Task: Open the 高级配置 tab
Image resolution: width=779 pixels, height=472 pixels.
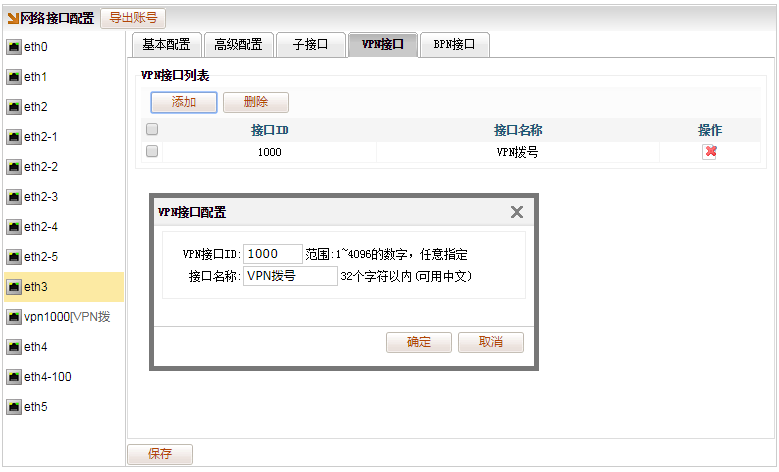Action: click(238, 44)
